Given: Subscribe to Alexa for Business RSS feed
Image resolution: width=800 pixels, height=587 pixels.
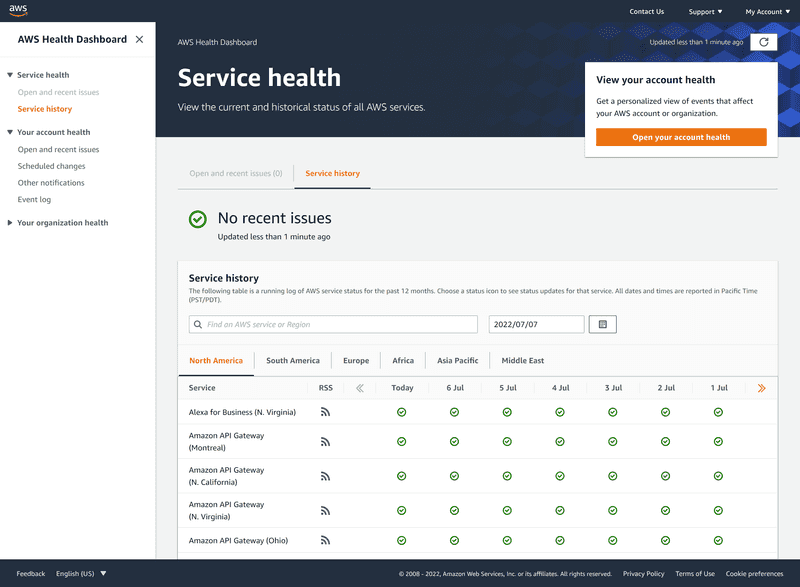Looking at the screenshot, I should tap(325, 412).
